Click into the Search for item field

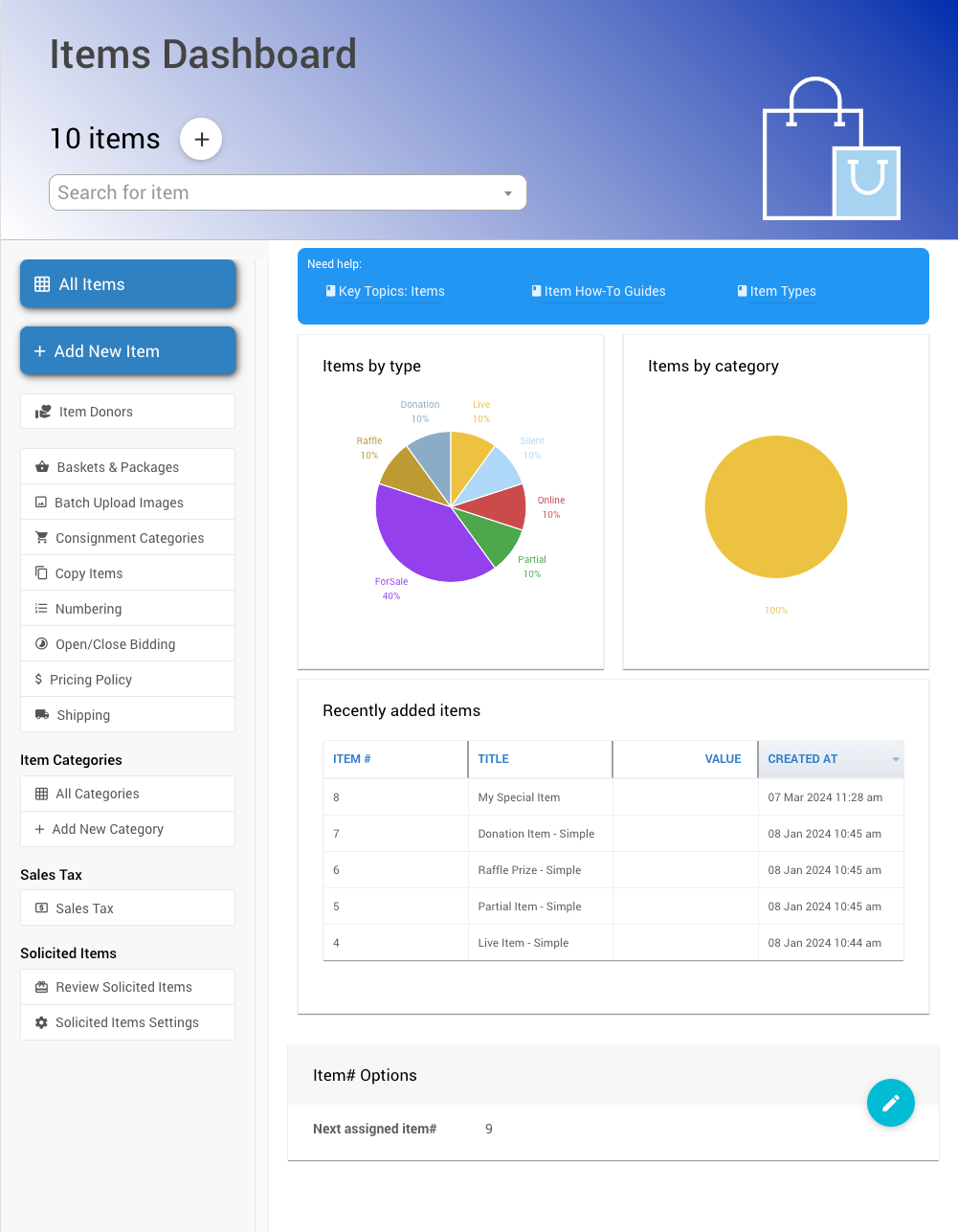[x=273, y=192]
